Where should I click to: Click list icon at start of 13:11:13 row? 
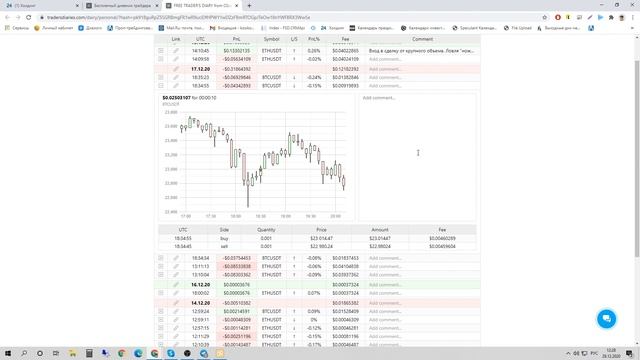[161, 266]
